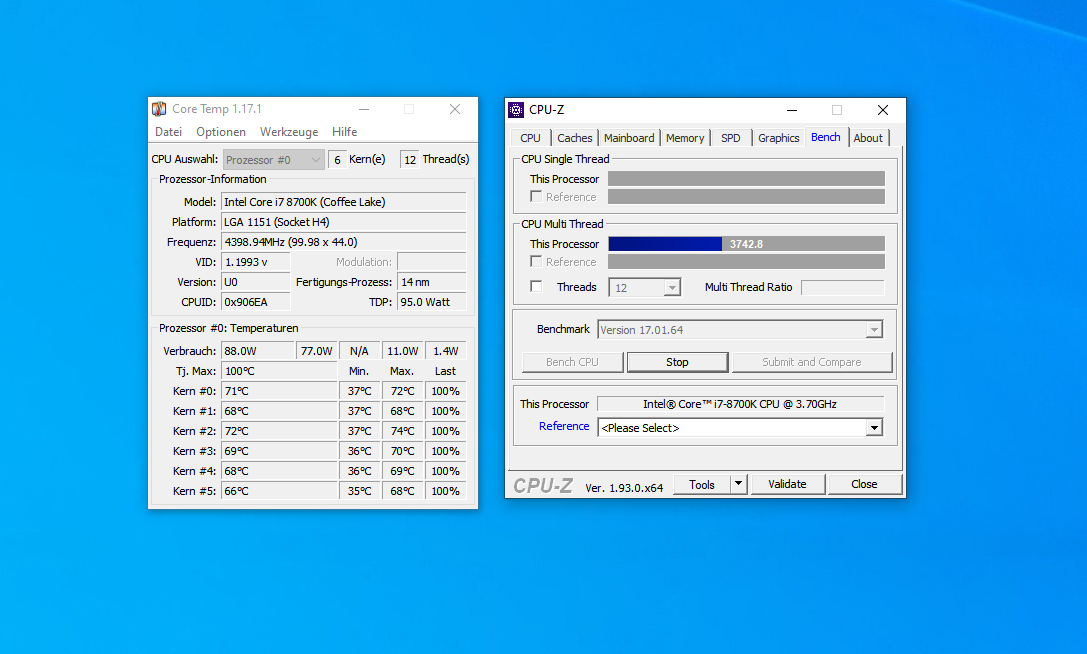Open the Benchmark Version 17.01.64 dropdown
This screenshot has width=1087, height=654.
[x=875, y=329]
